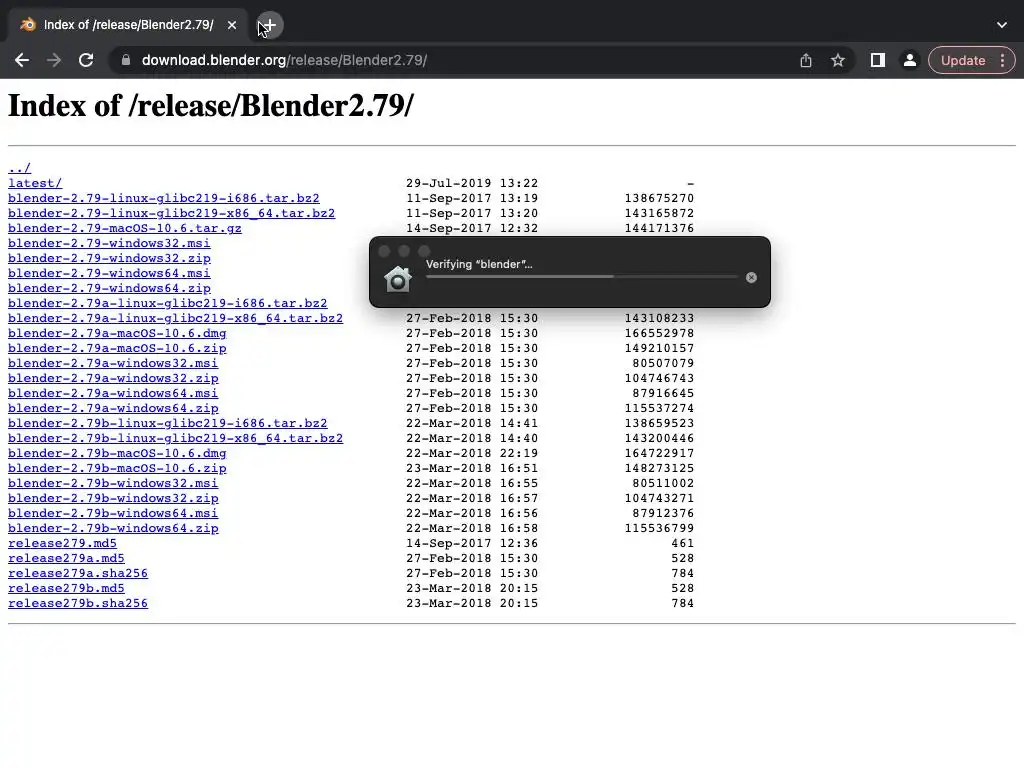Download blender-2.79a-linux-glibc219-i686.tar.bz2

click(x=168, y=303)
